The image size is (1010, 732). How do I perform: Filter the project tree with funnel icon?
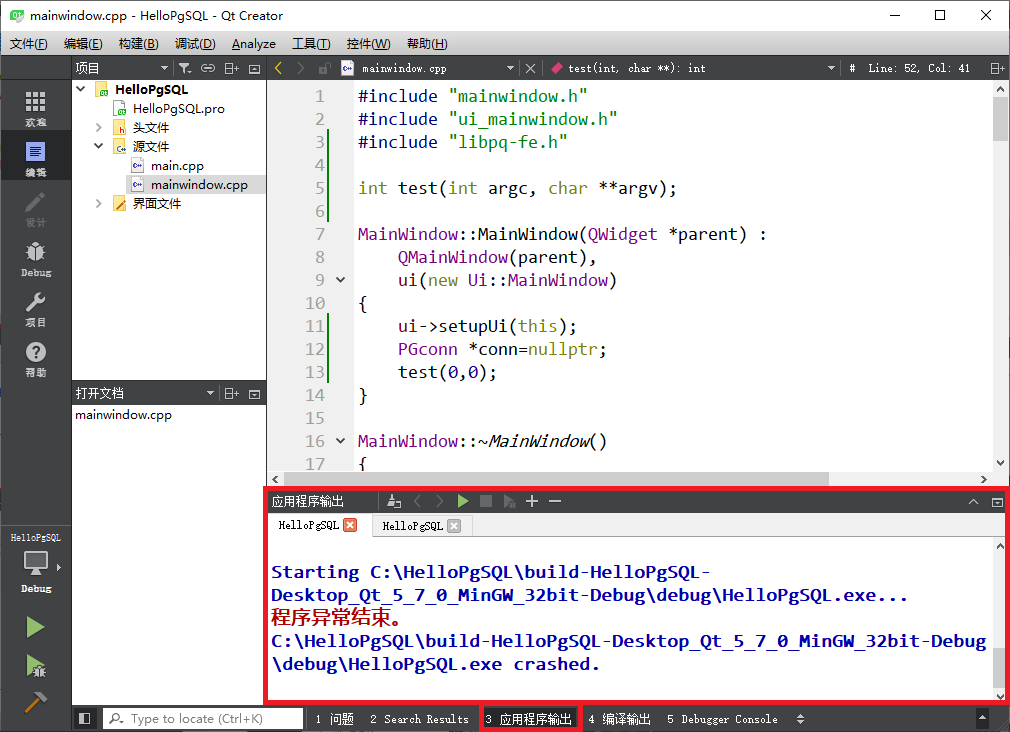(x=184, y=68)
